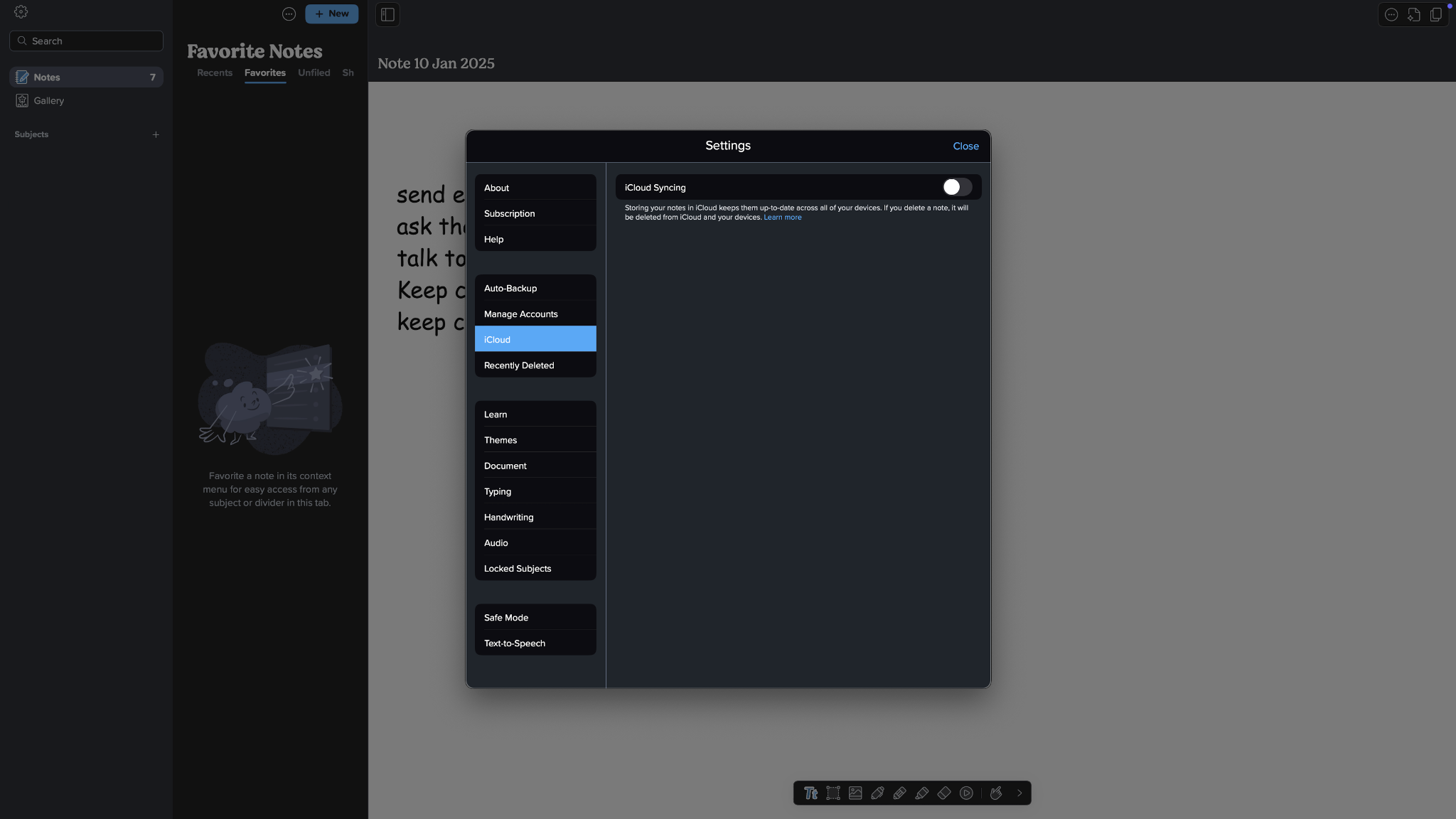Select the pen/ink tool icon

point(877,793)
